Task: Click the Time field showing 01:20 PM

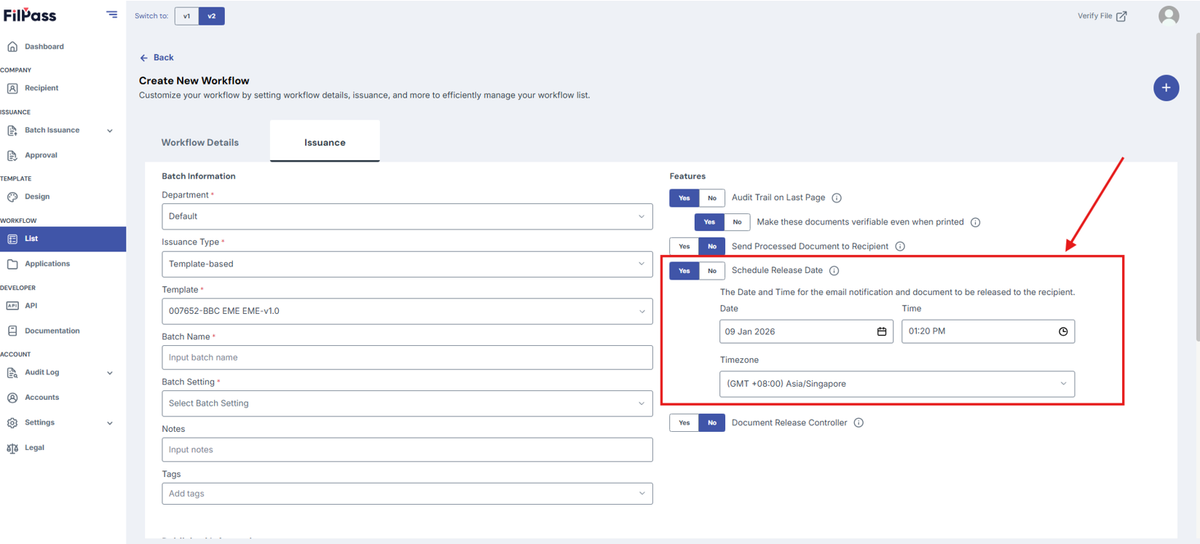Action: (988, 331)
